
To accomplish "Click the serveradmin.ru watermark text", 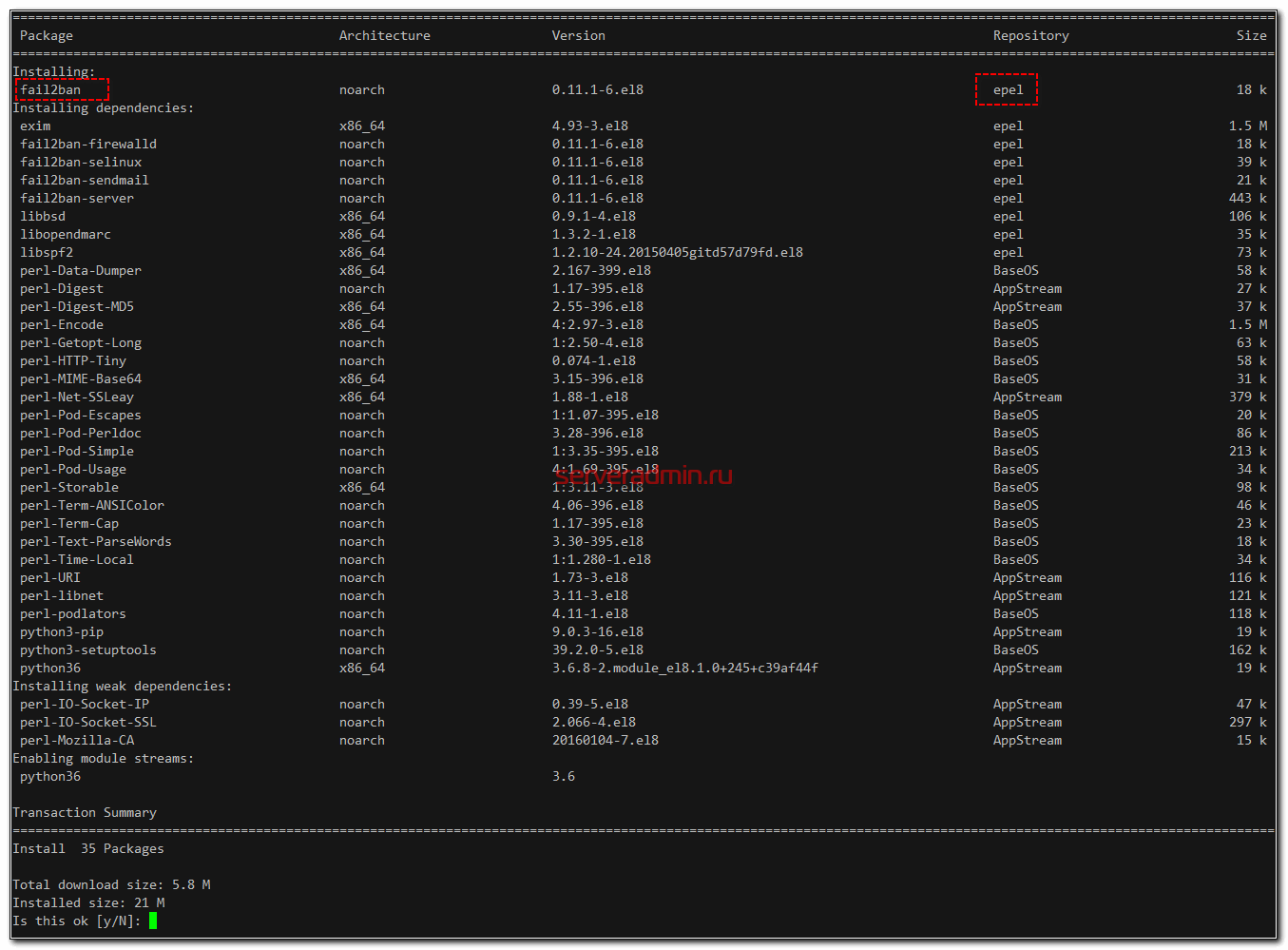I will tap(644, 475).
